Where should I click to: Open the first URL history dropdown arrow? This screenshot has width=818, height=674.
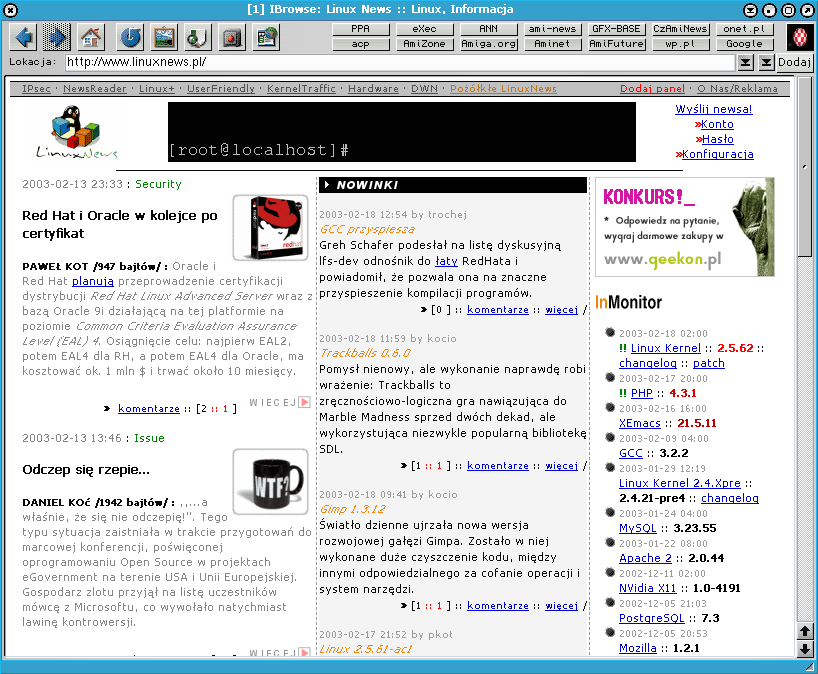pyautogui.click(x=745, y=63)
